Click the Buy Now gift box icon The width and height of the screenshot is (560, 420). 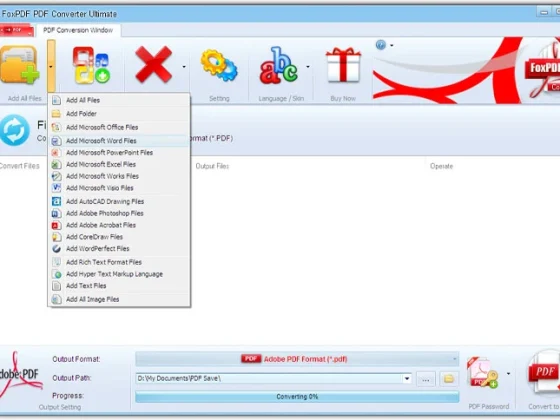tap(343, 65)
